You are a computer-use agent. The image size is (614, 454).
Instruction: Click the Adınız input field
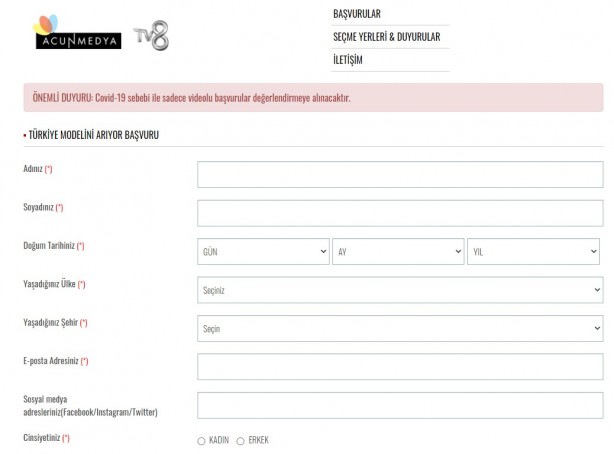[x=400, y=174]
